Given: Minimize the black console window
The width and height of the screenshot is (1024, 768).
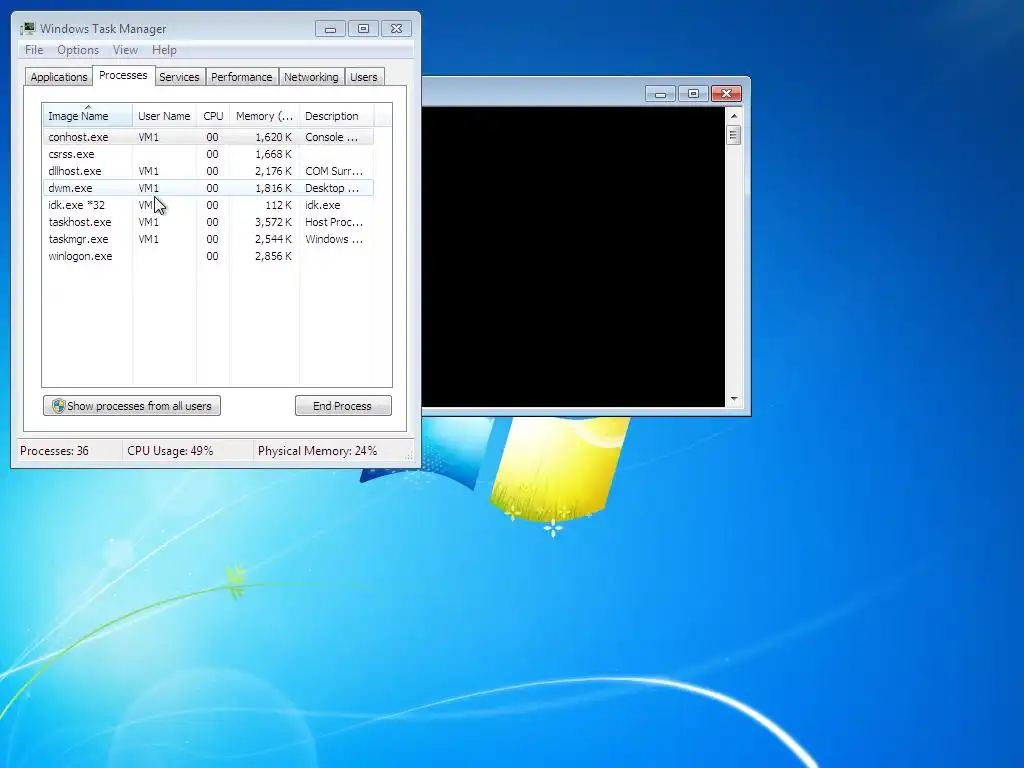Looking at the screenshot, I should coord(660,94).
